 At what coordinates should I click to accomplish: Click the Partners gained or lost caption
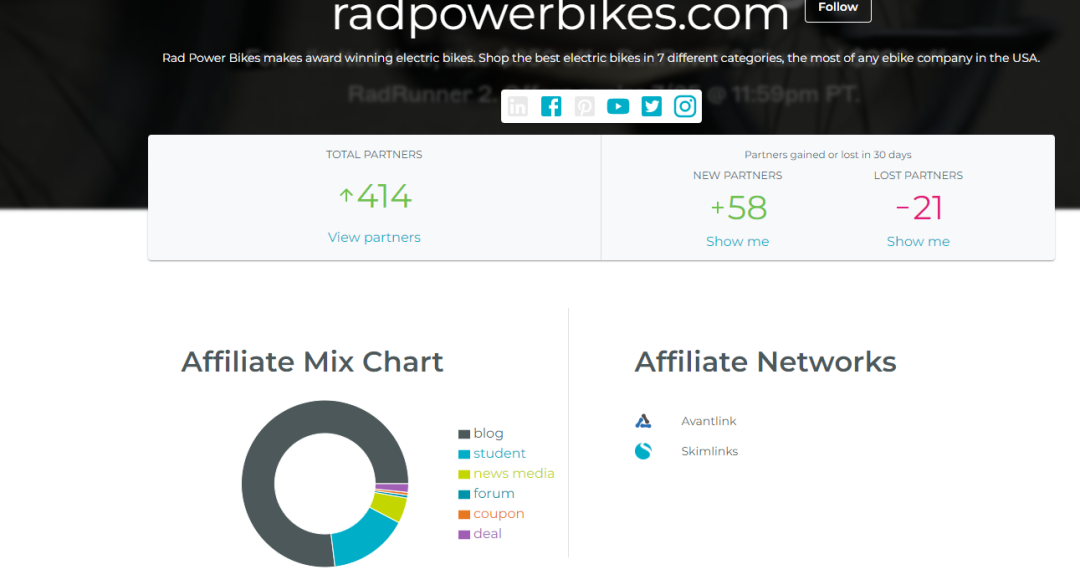click(828, 154)
